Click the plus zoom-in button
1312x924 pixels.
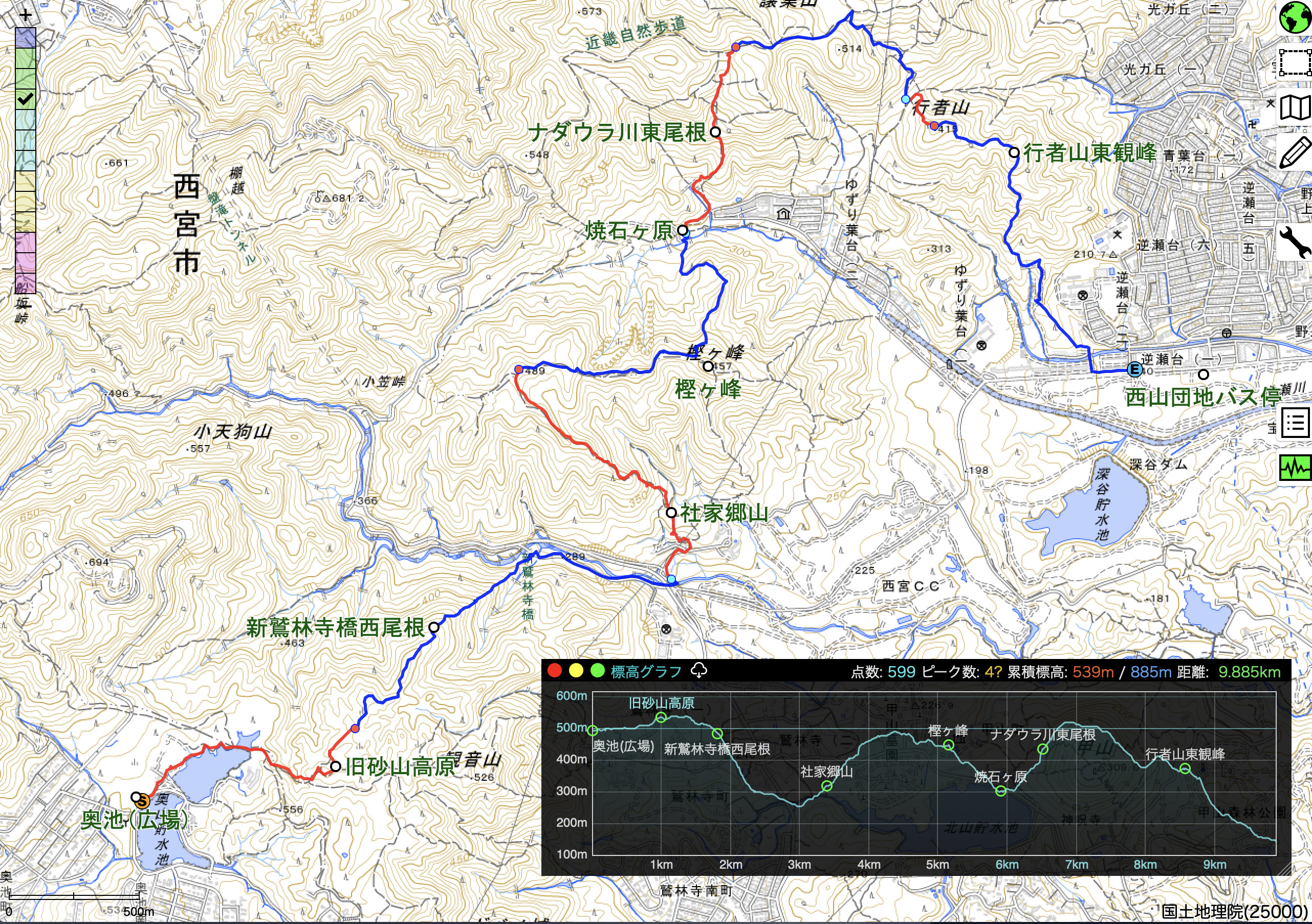pos(25,15)
